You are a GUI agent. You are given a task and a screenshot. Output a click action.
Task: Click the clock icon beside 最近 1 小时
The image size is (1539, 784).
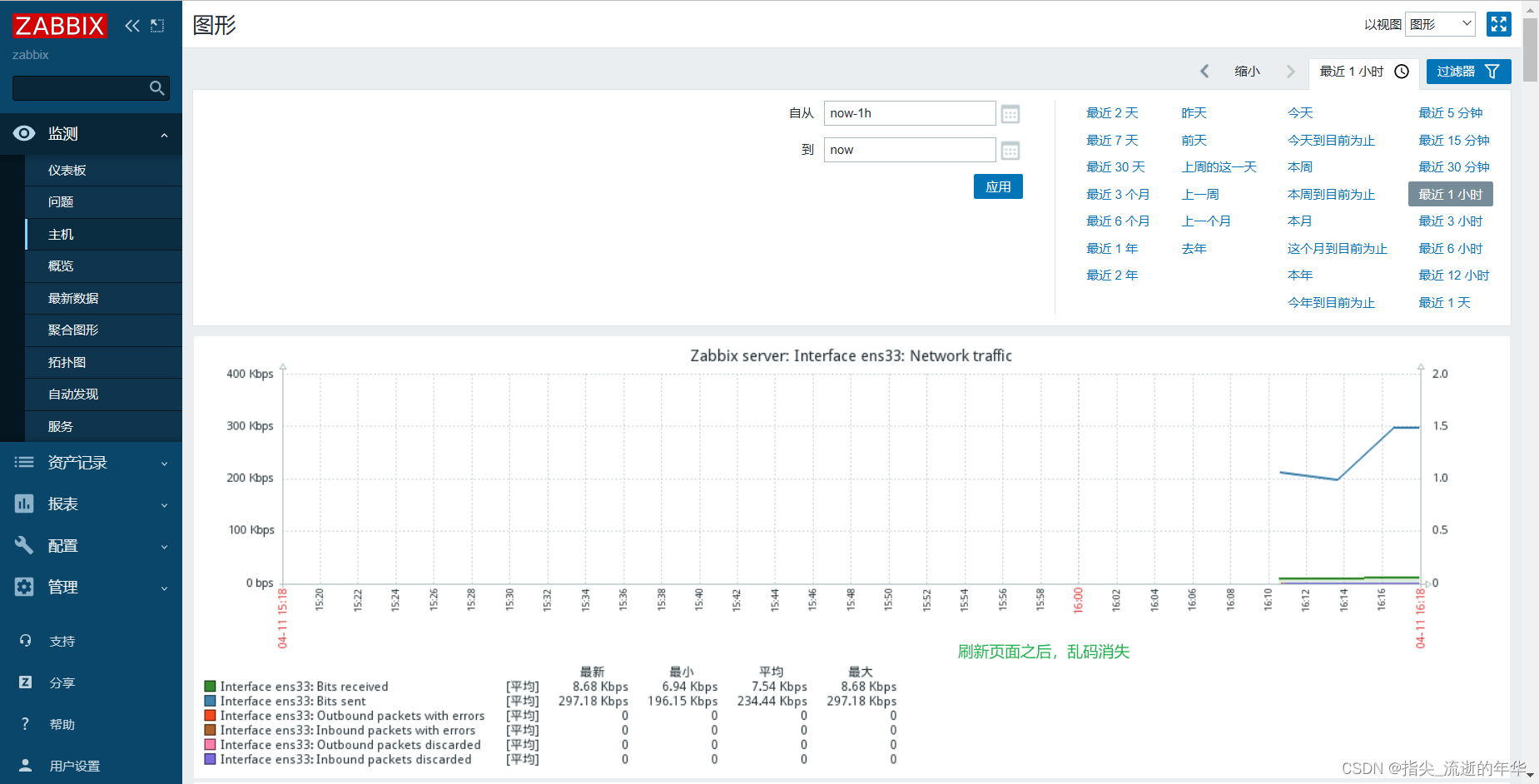click(x=1402, y=72)
